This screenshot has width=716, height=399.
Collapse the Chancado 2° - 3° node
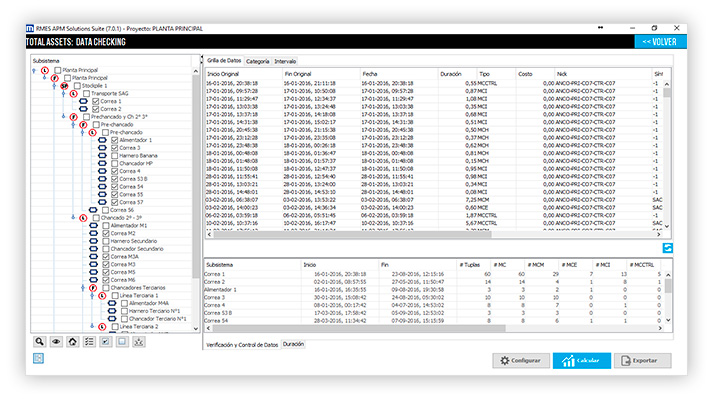coord(73,218)
